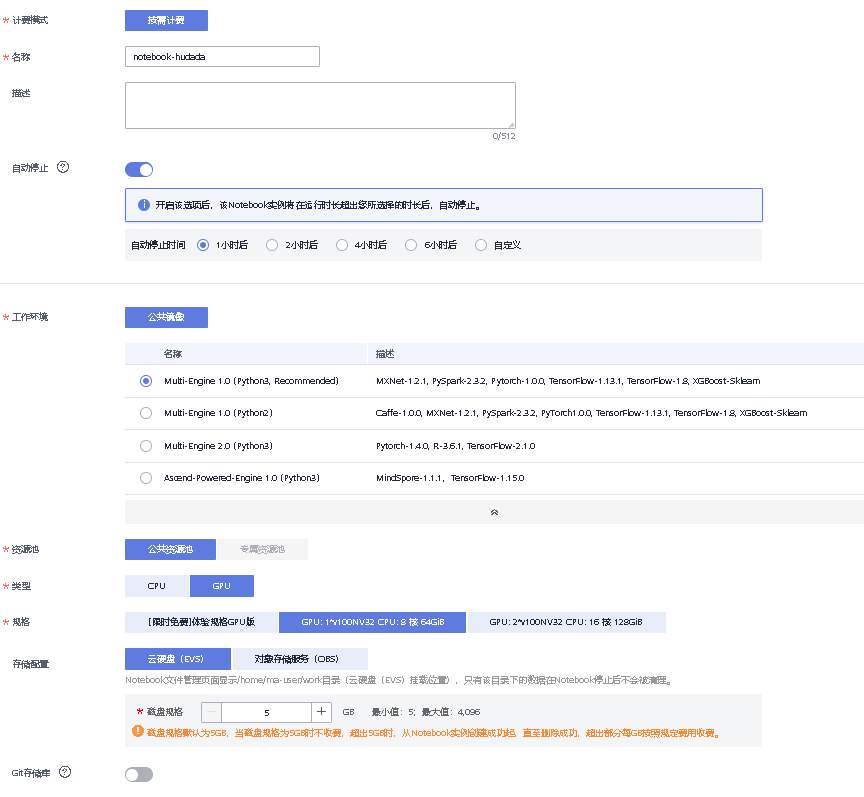The width and height of the screenshot is (864, 797).
Task: Click the orange warning icon under disk size
Action: [137, 732]
